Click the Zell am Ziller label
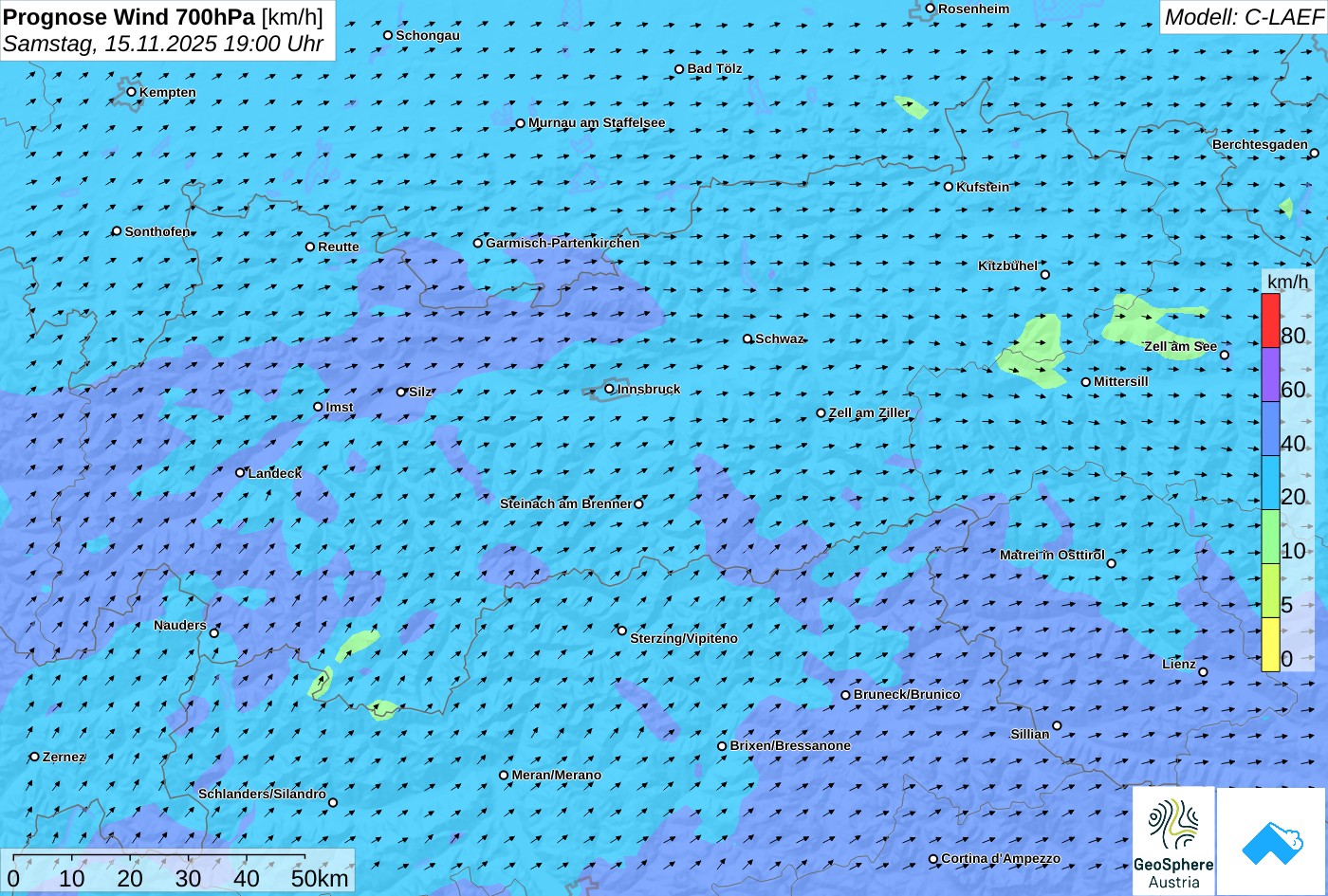This screenshot has height=896, width=1328. tap(869, 412)
